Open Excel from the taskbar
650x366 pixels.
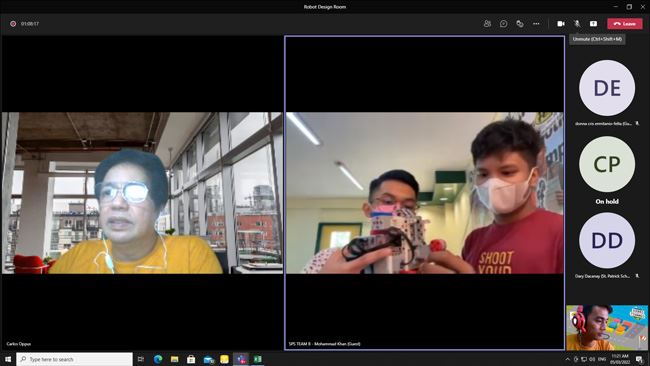click(257, 359)
